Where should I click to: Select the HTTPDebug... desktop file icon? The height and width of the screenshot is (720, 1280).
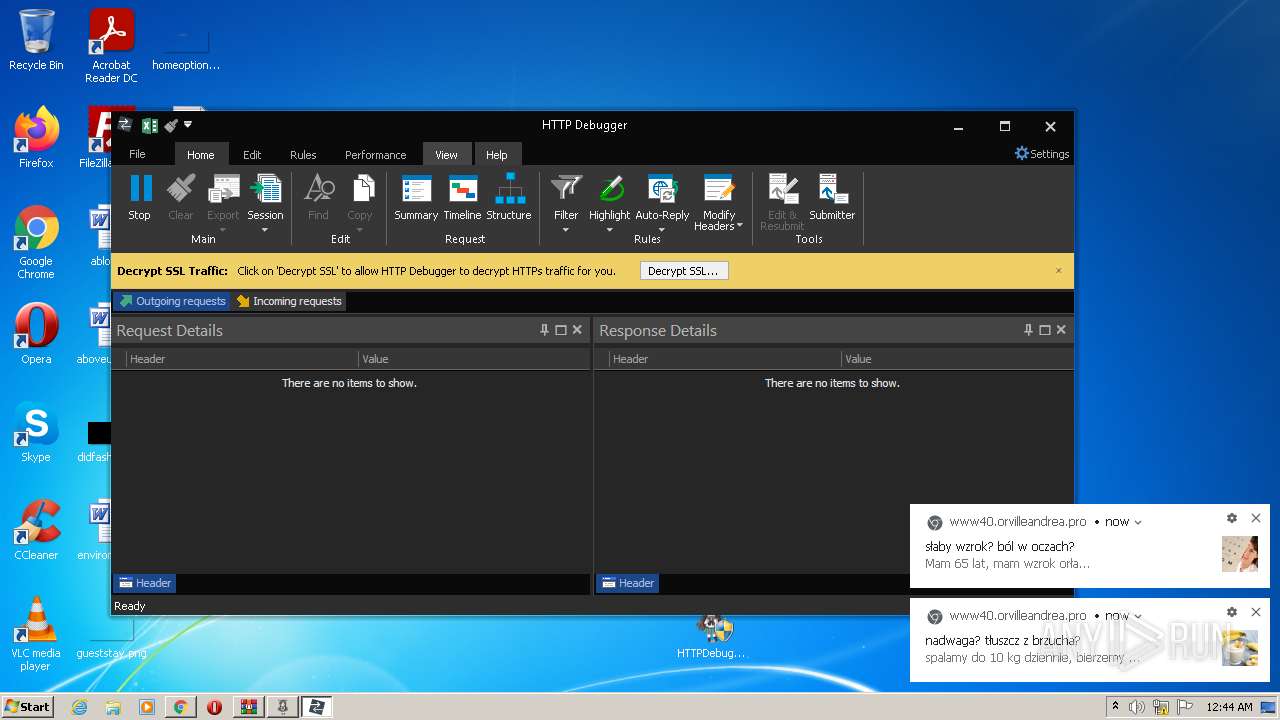click(711, 636)
